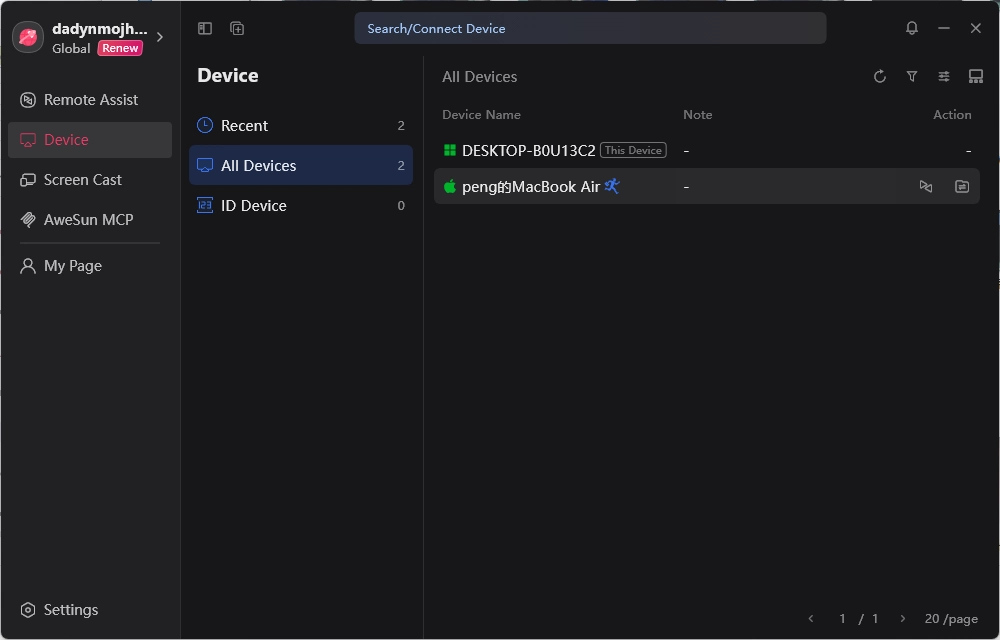Go to AweSun MCP
This screenshot has height=640, width=1000.
click(x=90, y=220)
